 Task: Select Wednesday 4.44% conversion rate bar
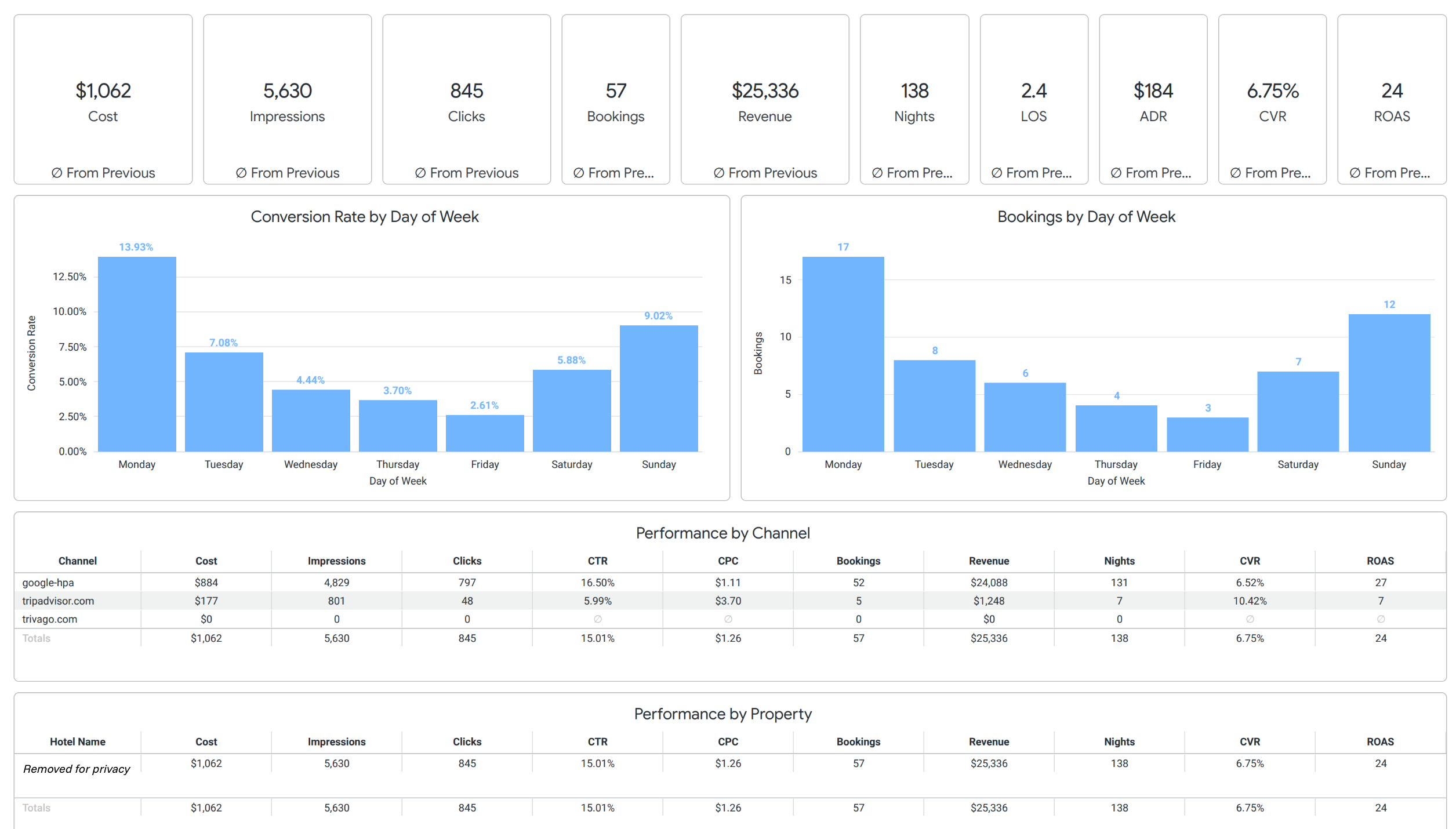[311, 420]
